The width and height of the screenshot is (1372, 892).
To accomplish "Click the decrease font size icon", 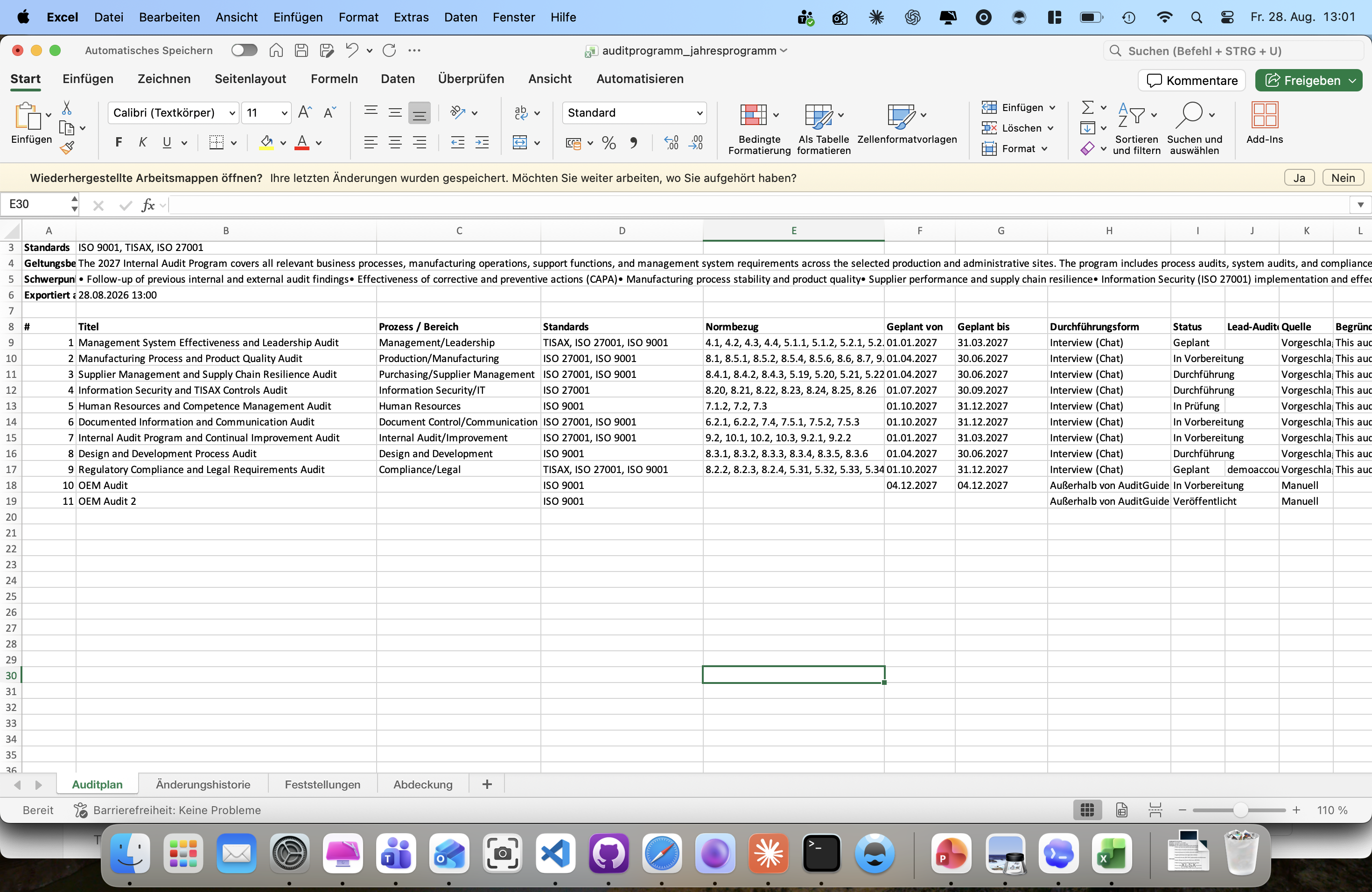I will tap(330, 112).
